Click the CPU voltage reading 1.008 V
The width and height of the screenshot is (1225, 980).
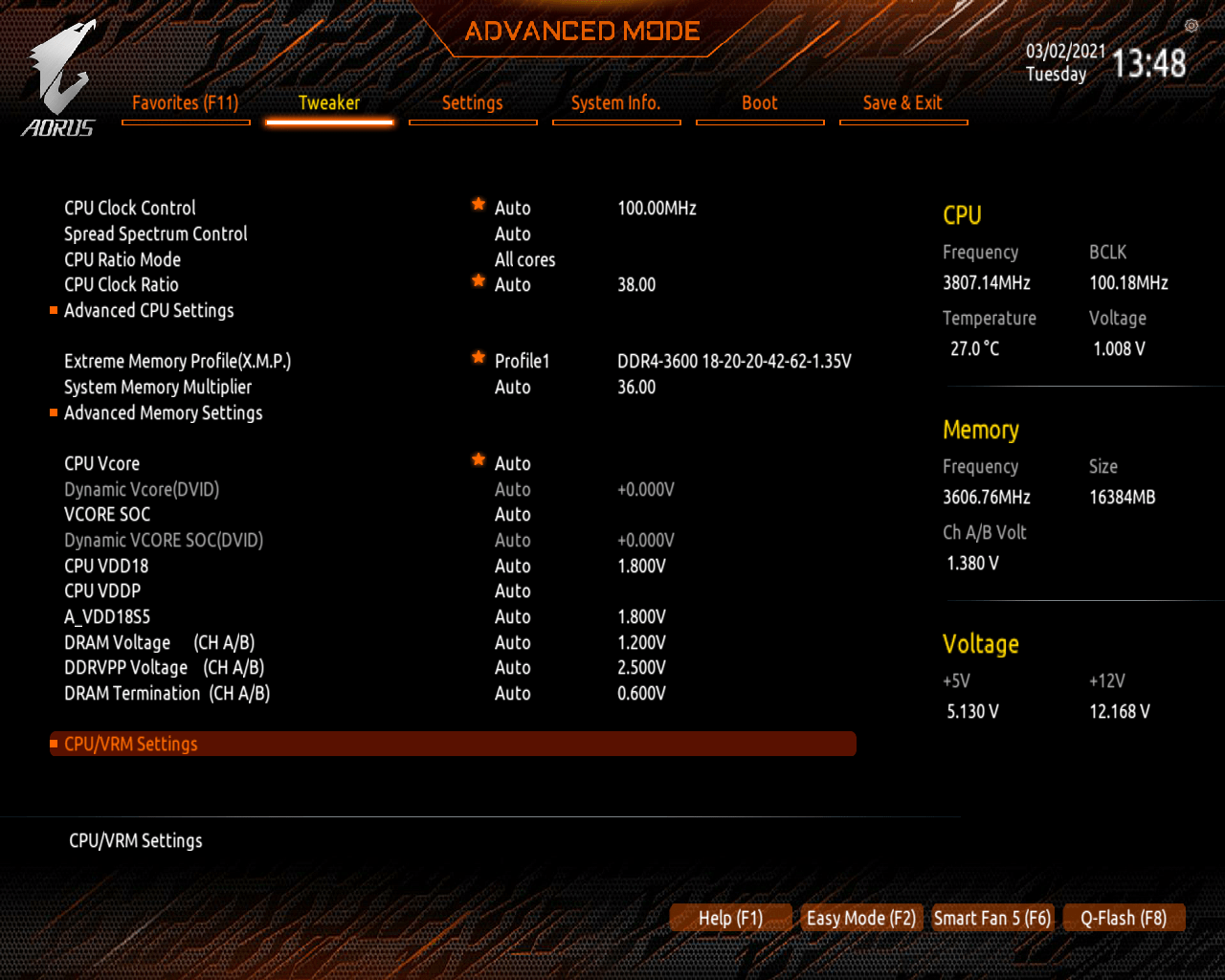click(1120, 348)
